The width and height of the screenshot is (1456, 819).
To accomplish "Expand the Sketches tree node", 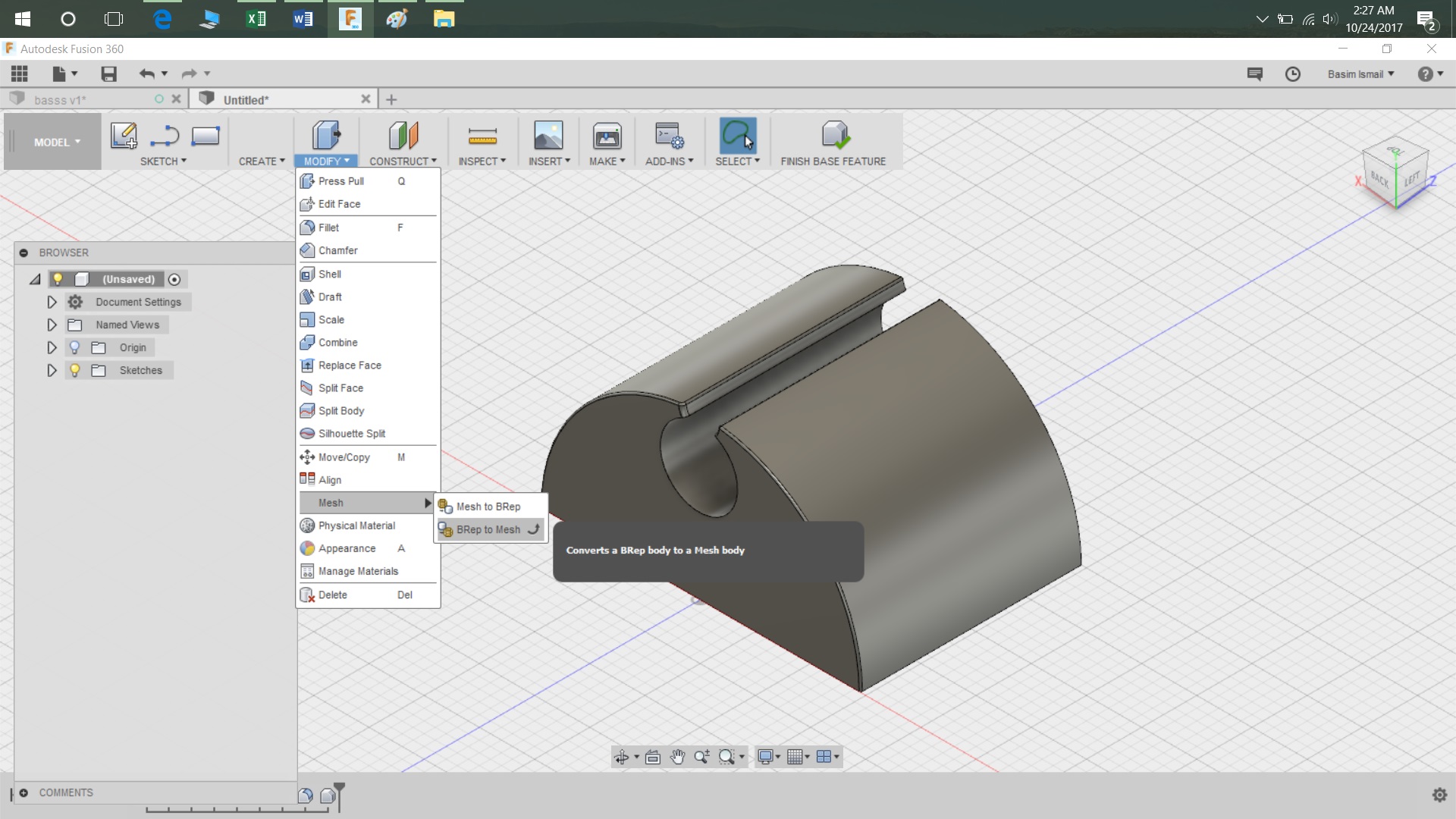I will point(52,370).
